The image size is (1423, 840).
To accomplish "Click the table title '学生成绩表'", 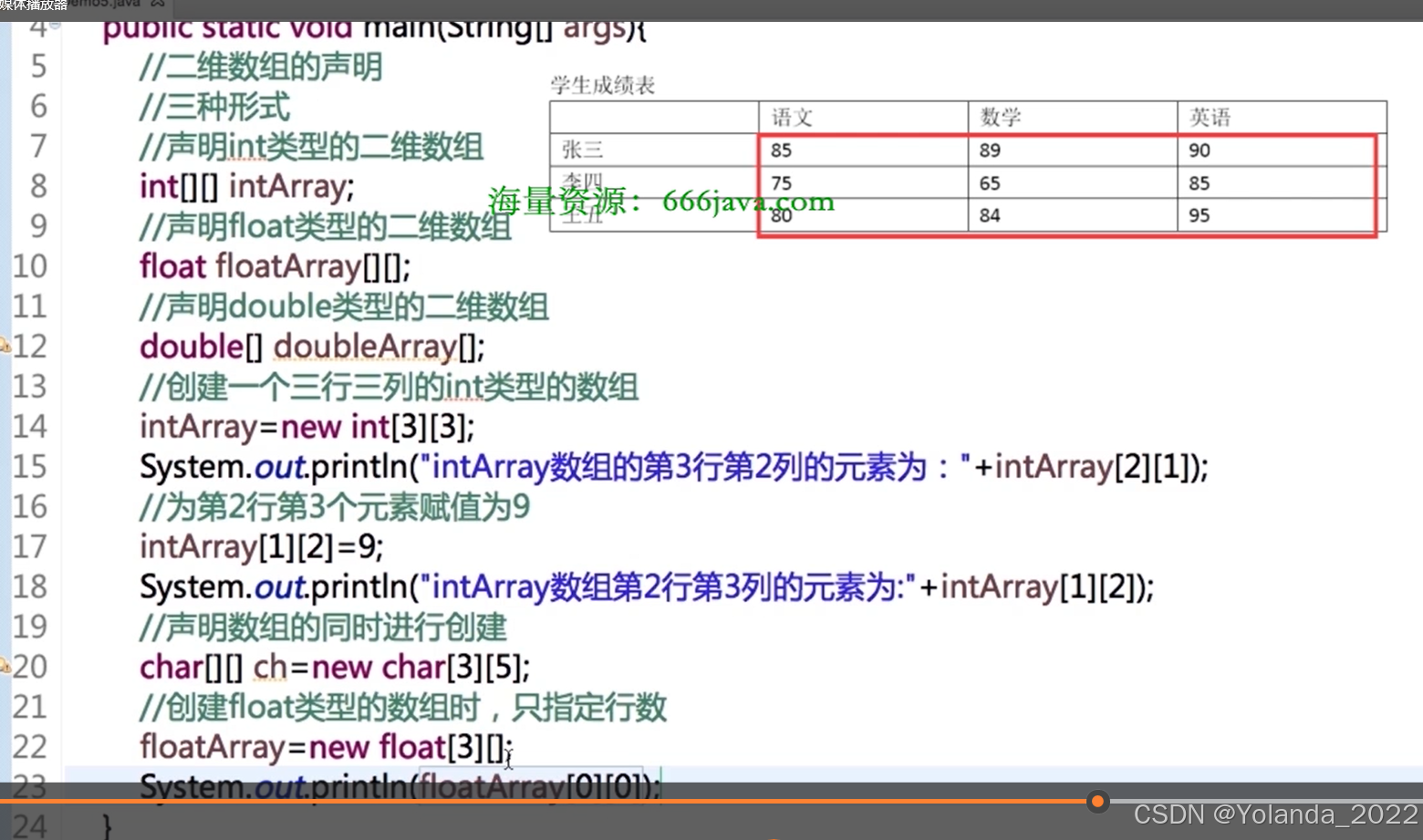I will tap(603, 86).
